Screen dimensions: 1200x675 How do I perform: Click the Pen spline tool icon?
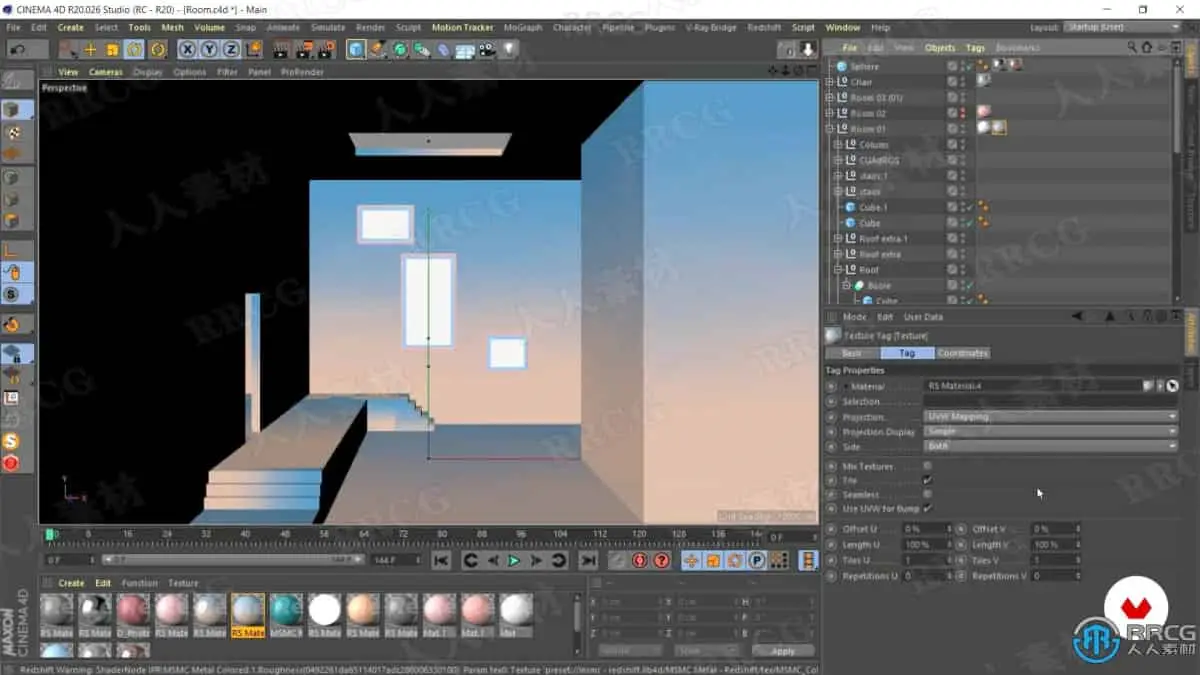[x=378, y=49]
